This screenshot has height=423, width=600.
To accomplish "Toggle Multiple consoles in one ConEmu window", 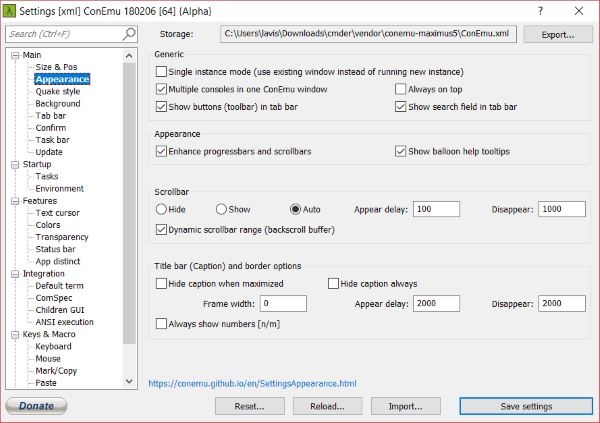I will pos(161,89).
